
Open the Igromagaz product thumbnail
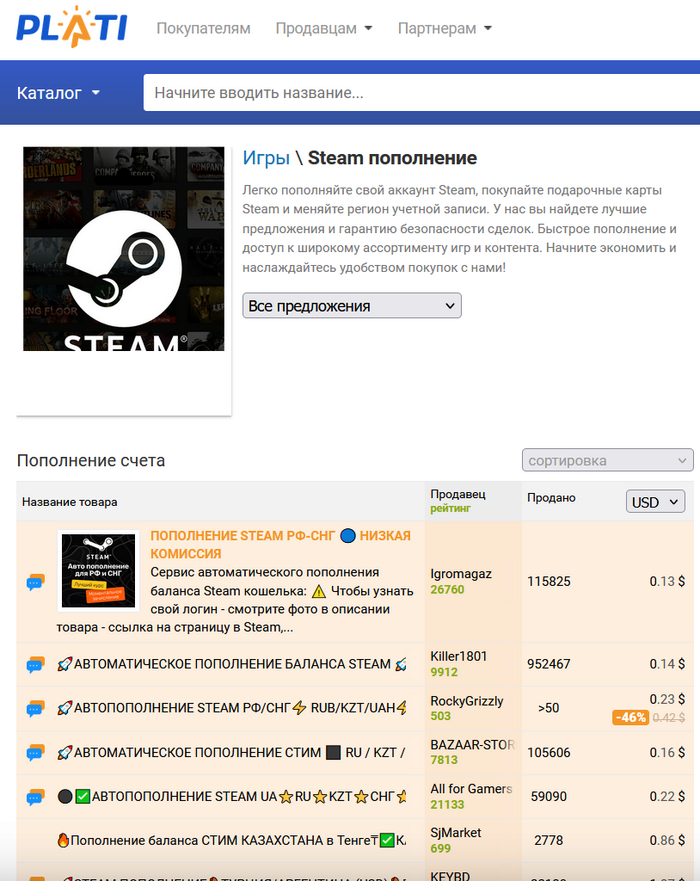point(98,571)
